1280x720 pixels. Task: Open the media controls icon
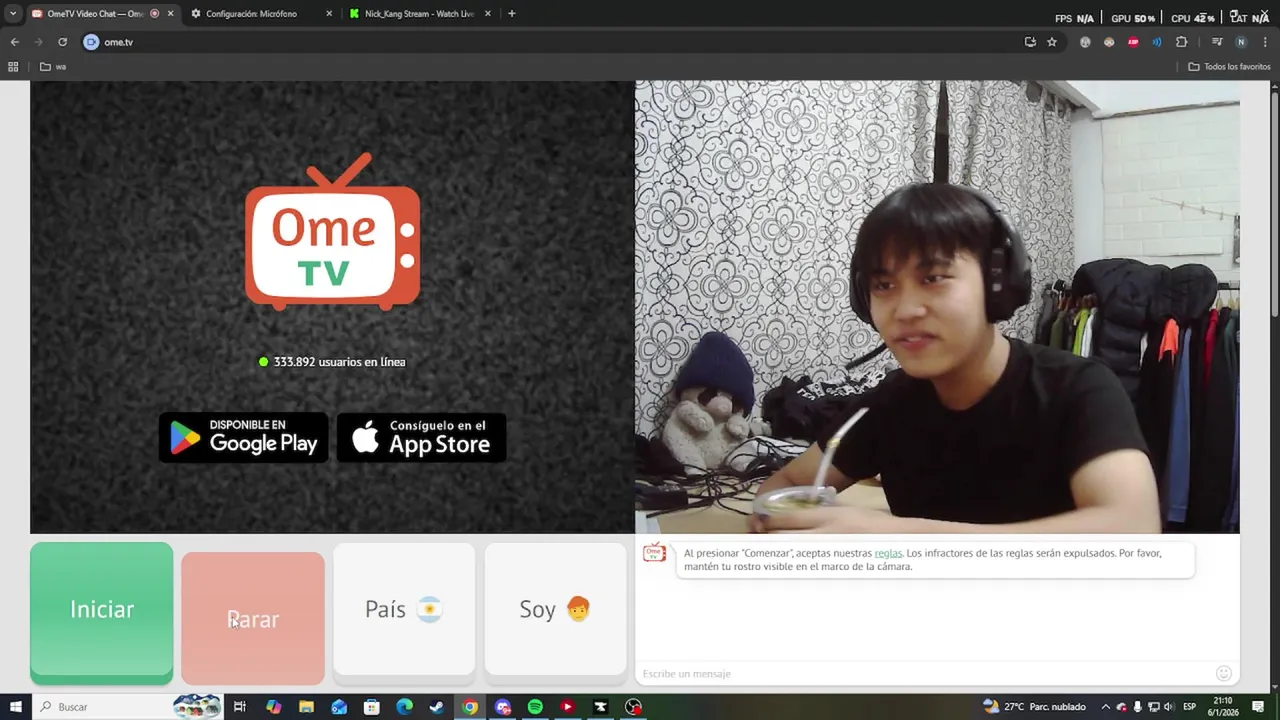tap(1217, 42)
